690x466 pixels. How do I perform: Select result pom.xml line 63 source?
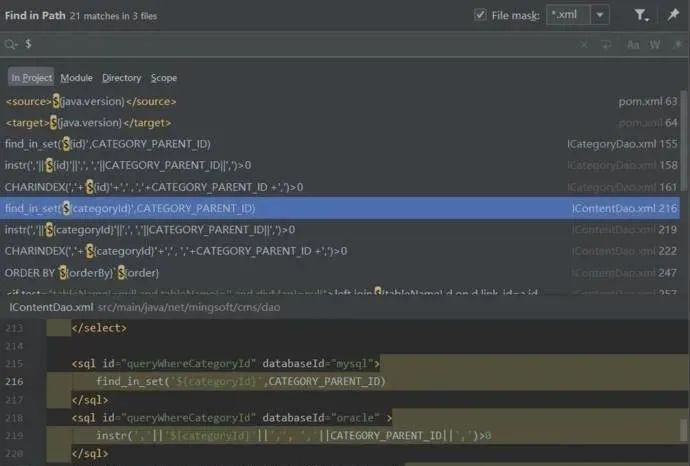point(340,102)
